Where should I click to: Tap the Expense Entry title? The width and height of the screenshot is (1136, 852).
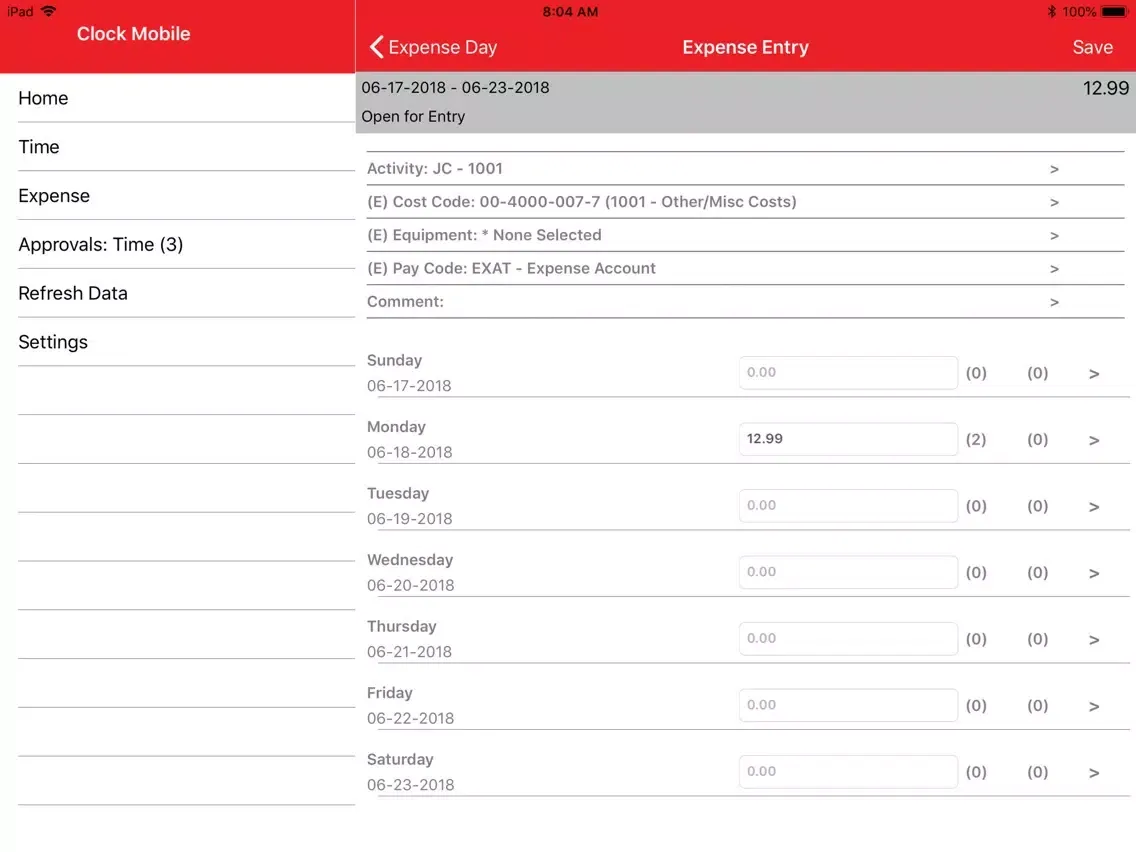pyautogui.click(x=745, y=47)
